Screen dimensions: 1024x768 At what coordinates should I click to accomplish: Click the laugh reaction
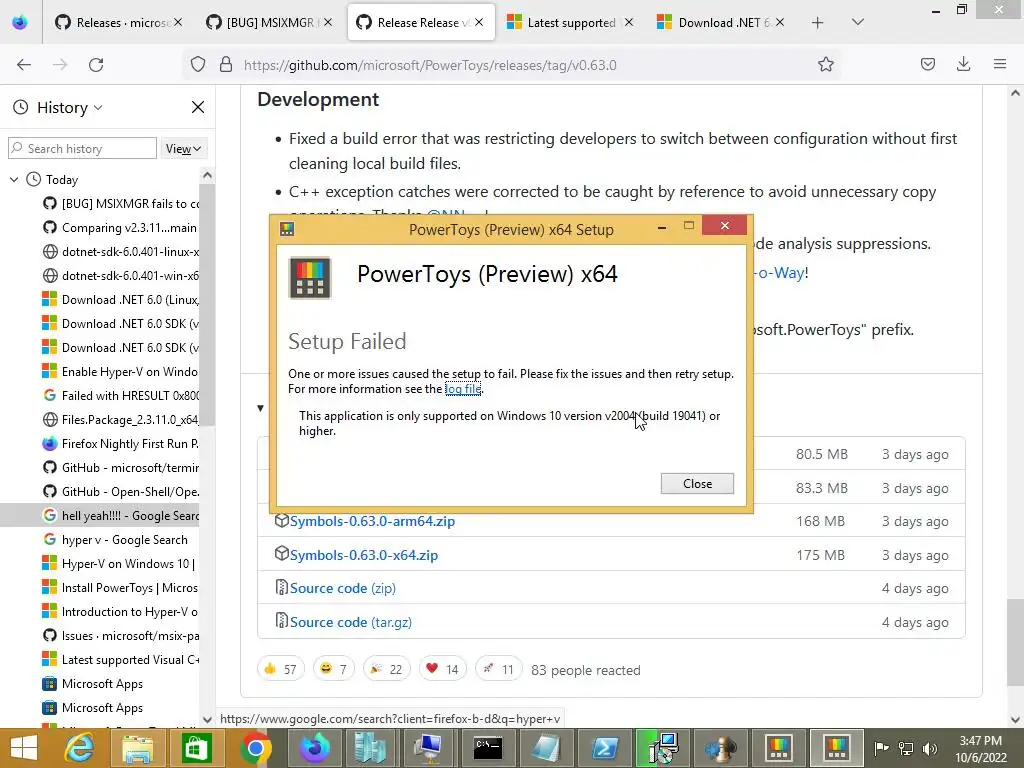click(x=334, y=669)
